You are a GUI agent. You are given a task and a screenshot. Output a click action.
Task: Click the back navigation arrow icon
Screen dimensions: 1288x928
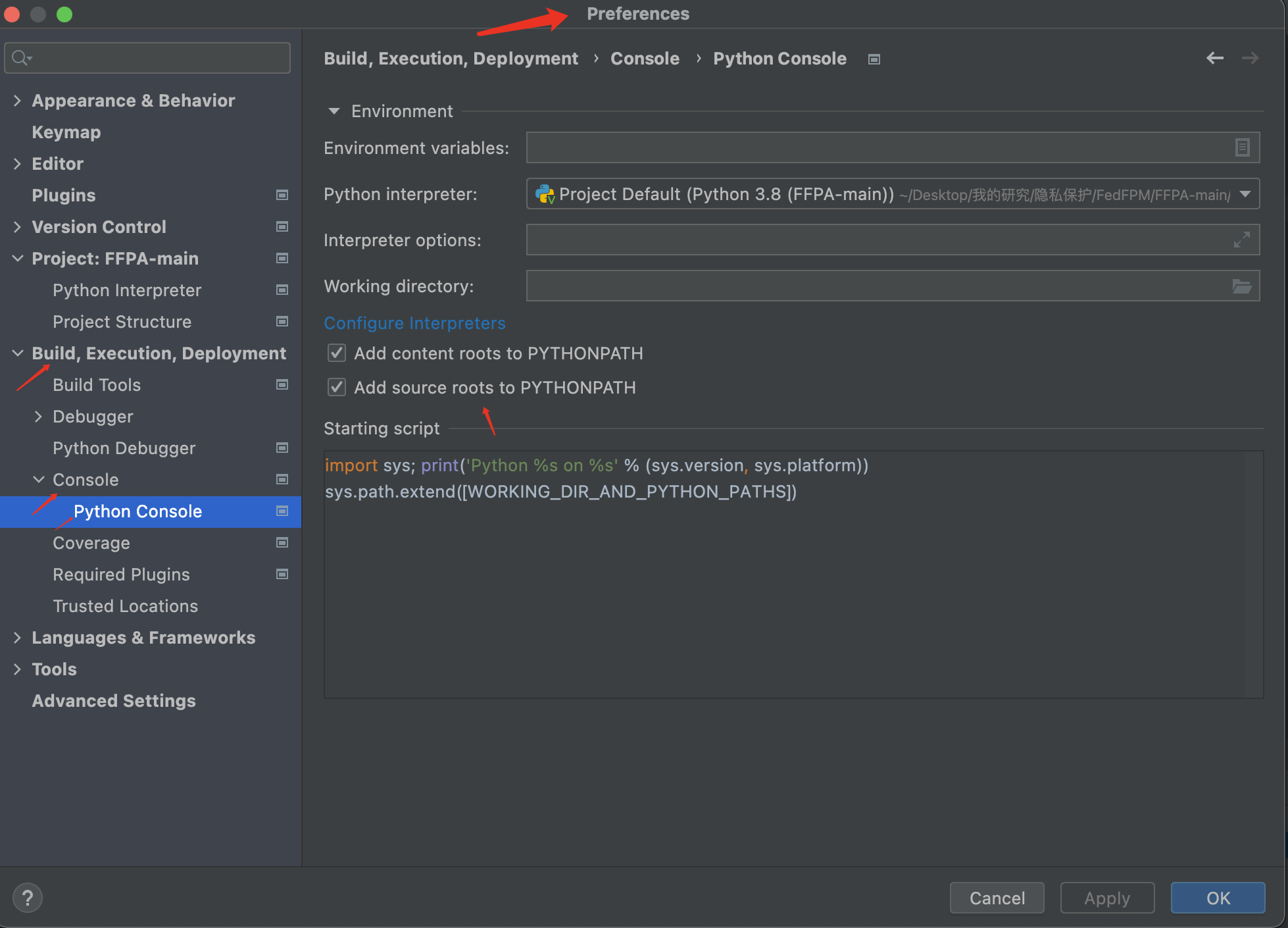point(1214,58)
